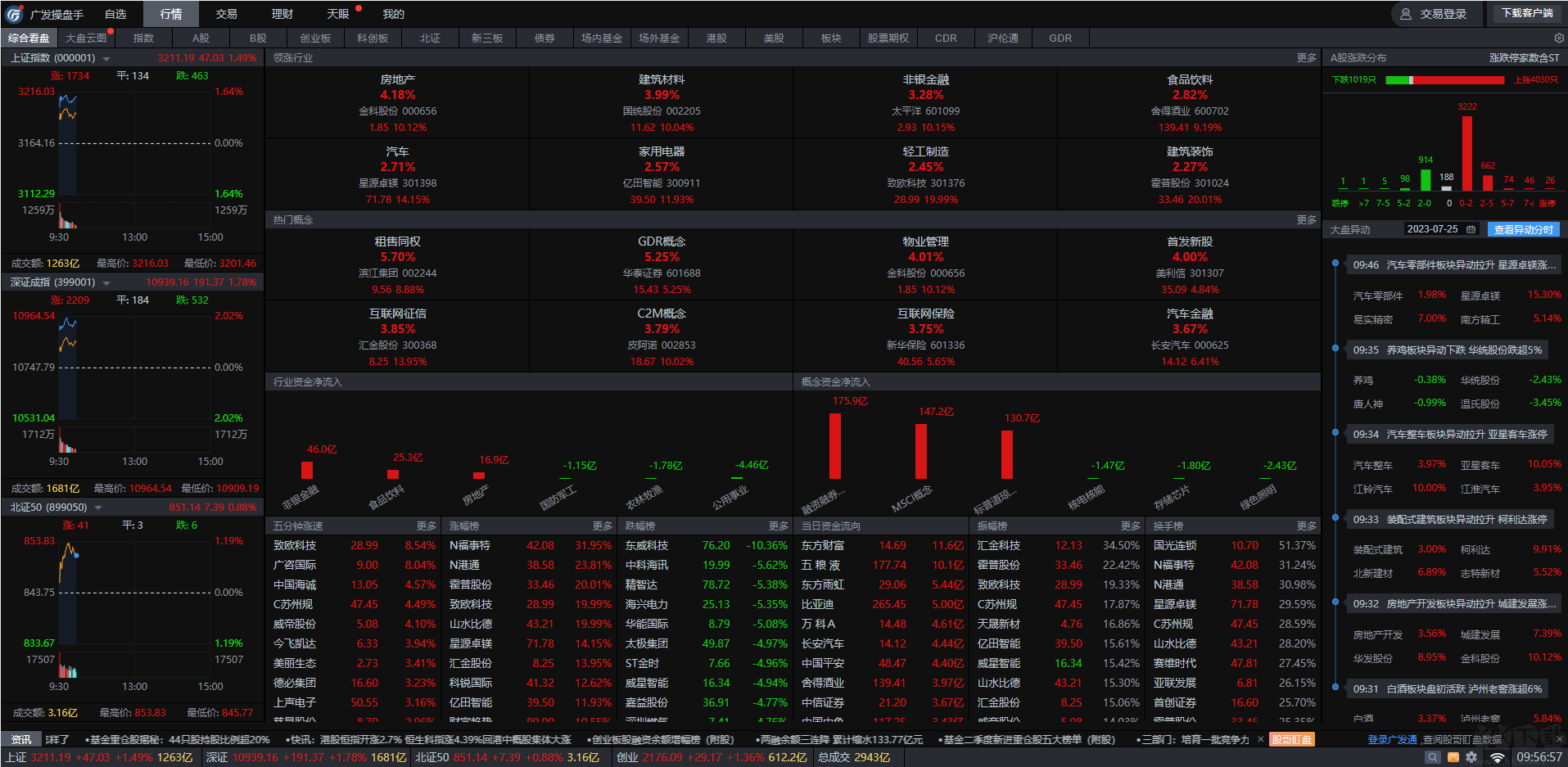This screenshot has width=1568, height=767.
Task: Click the Wi-Fi connection status icon
Action: point(1498,758)
